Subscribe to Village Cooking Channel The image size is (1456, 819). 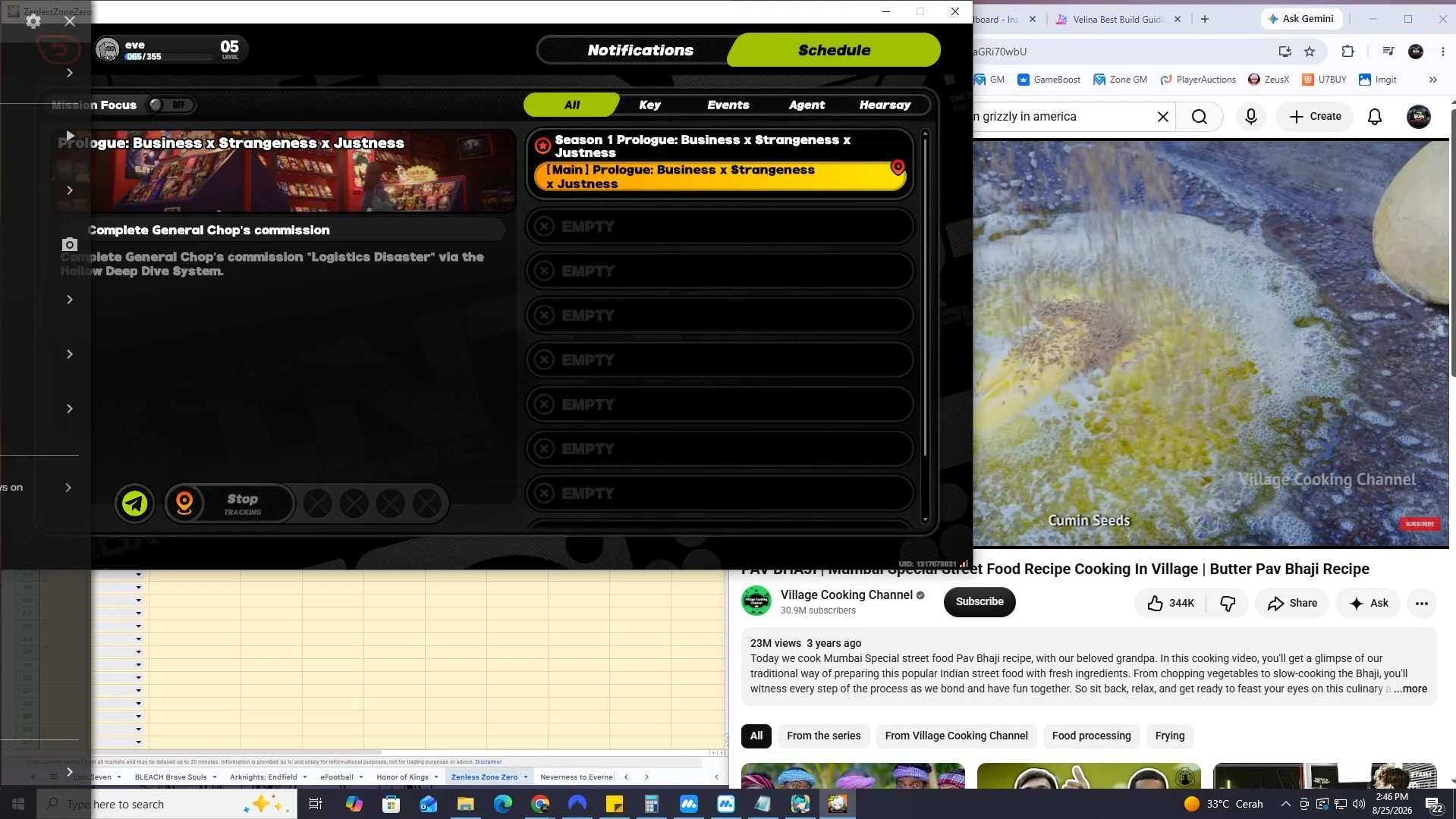pyautogui.click(x=980, y=601)
